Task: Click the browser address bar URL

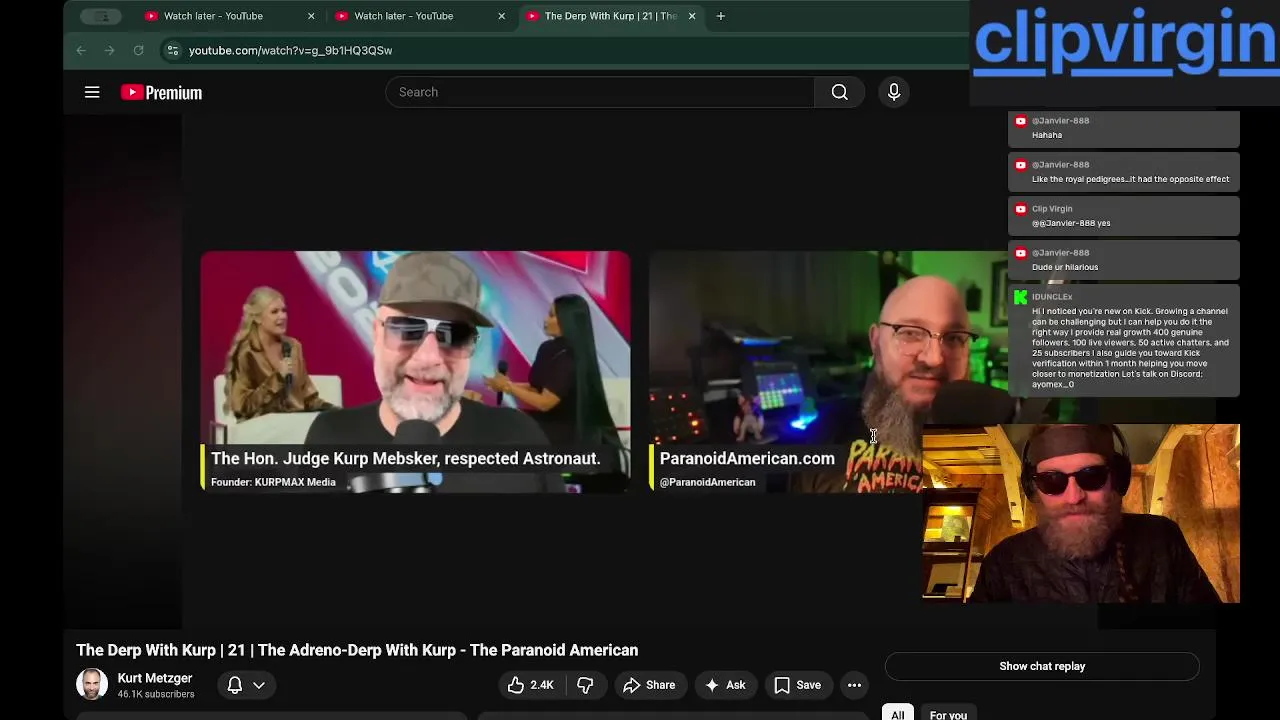Action: click(290, 50)
